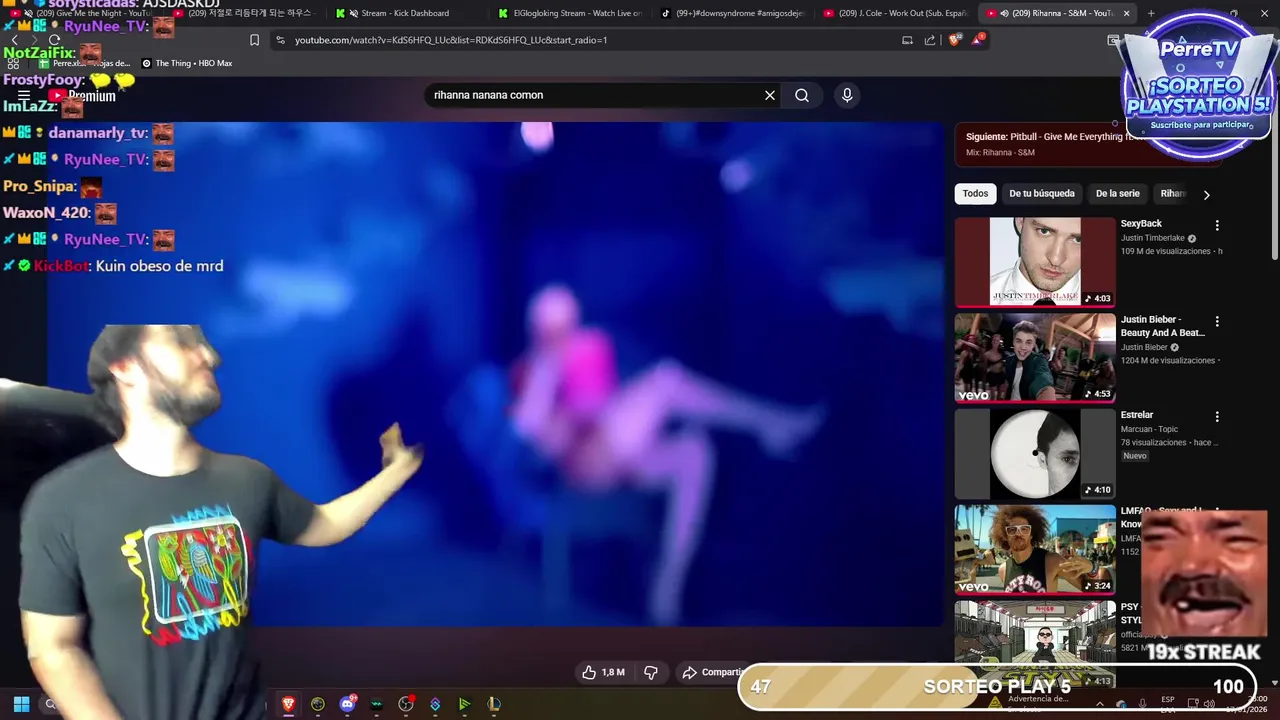Like the video with 1,8 M thumbs-up
This screenshot has height=720, width=1280.
pos(603,672)
